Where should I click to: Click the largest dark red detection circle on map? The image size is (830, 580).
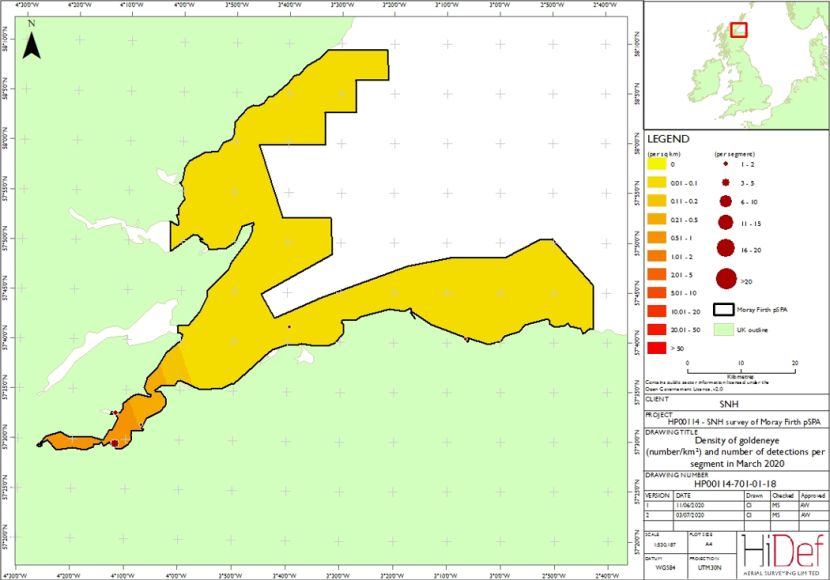point(115,443)
